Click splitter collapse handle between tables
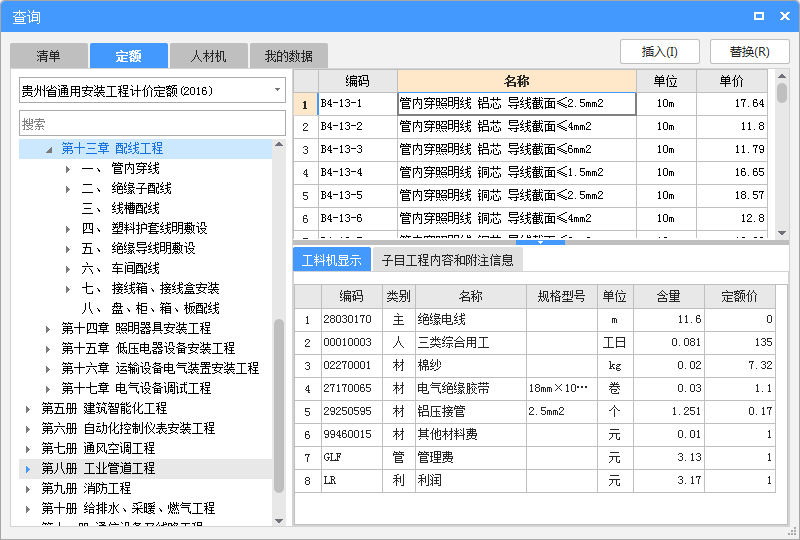This screenshot has height=540, width=800. (540, 242)
